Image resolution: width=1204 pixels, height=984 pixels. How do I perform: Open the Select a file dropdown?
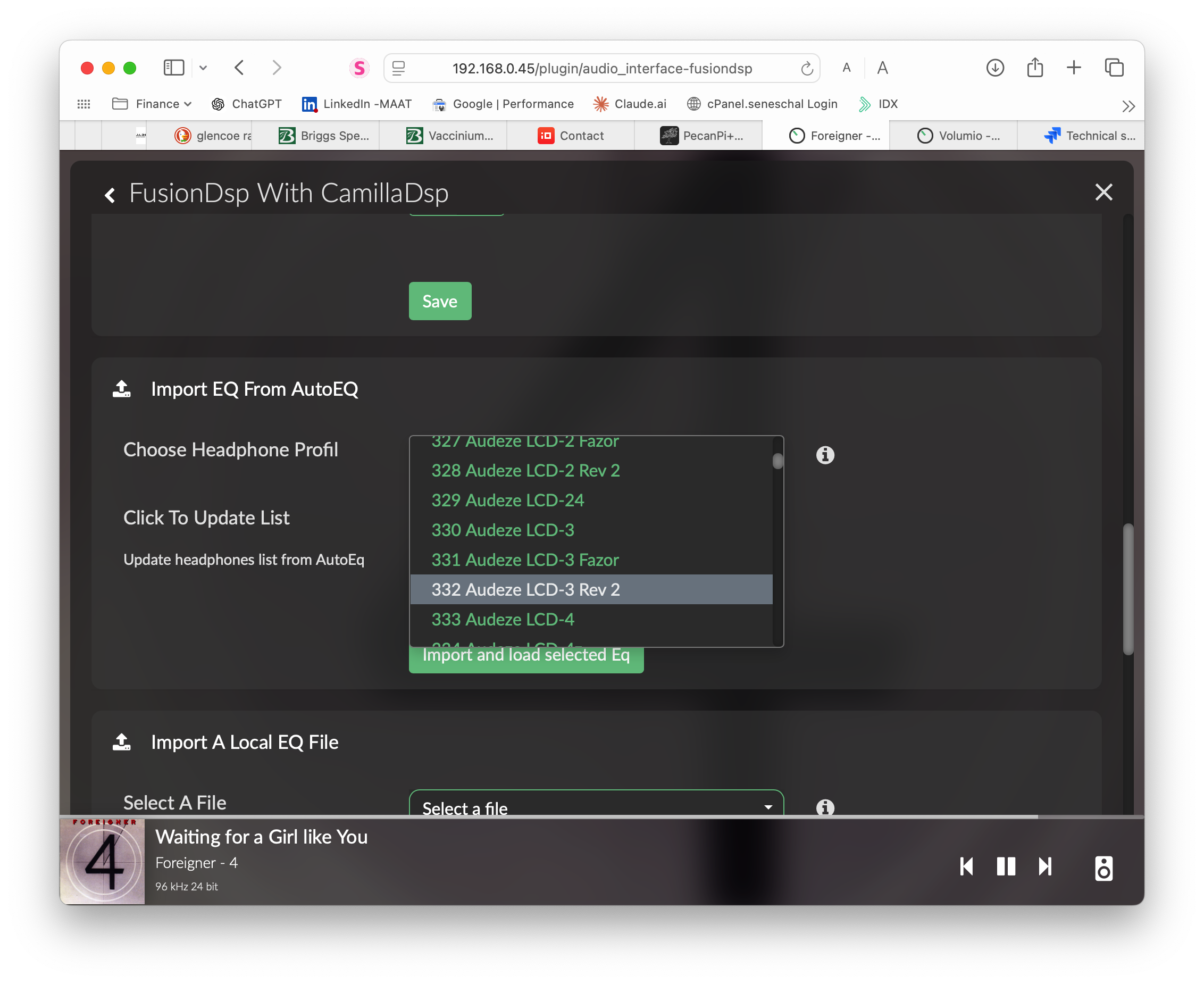coord(596,804)
